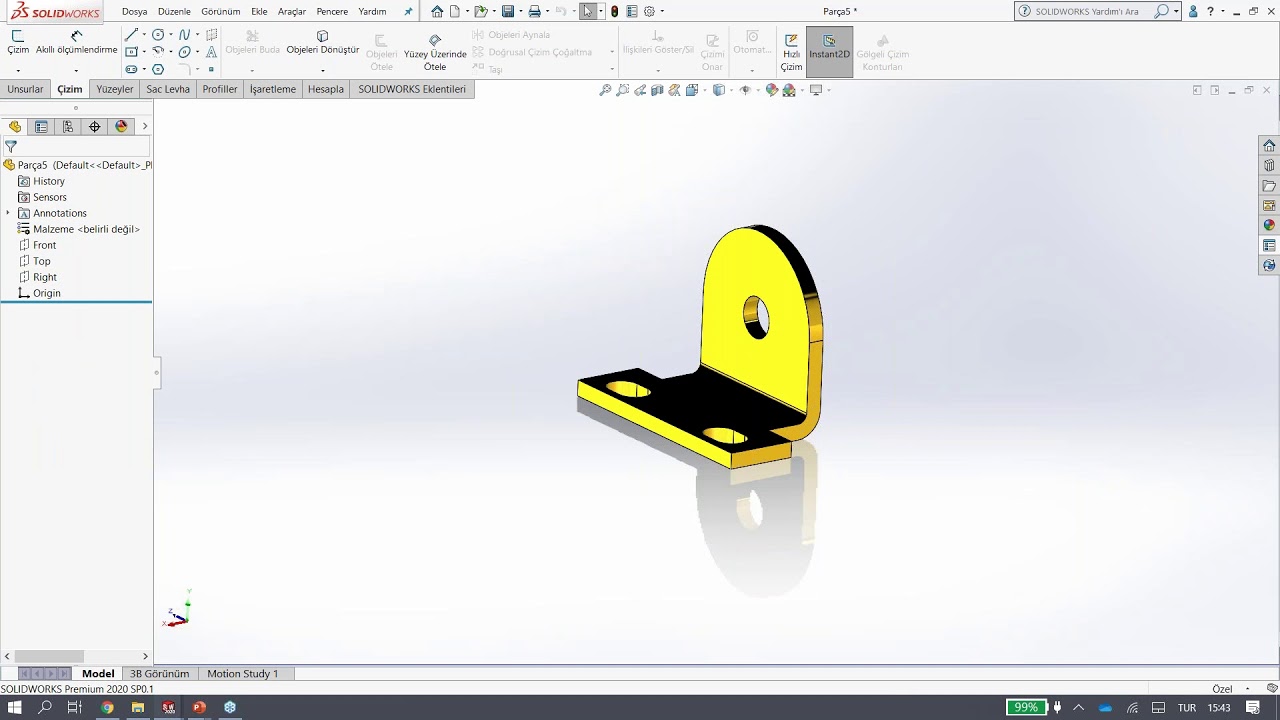Click the Save icon in top toolbar
Screen dimensions: 1280x720
click(508, 11)
